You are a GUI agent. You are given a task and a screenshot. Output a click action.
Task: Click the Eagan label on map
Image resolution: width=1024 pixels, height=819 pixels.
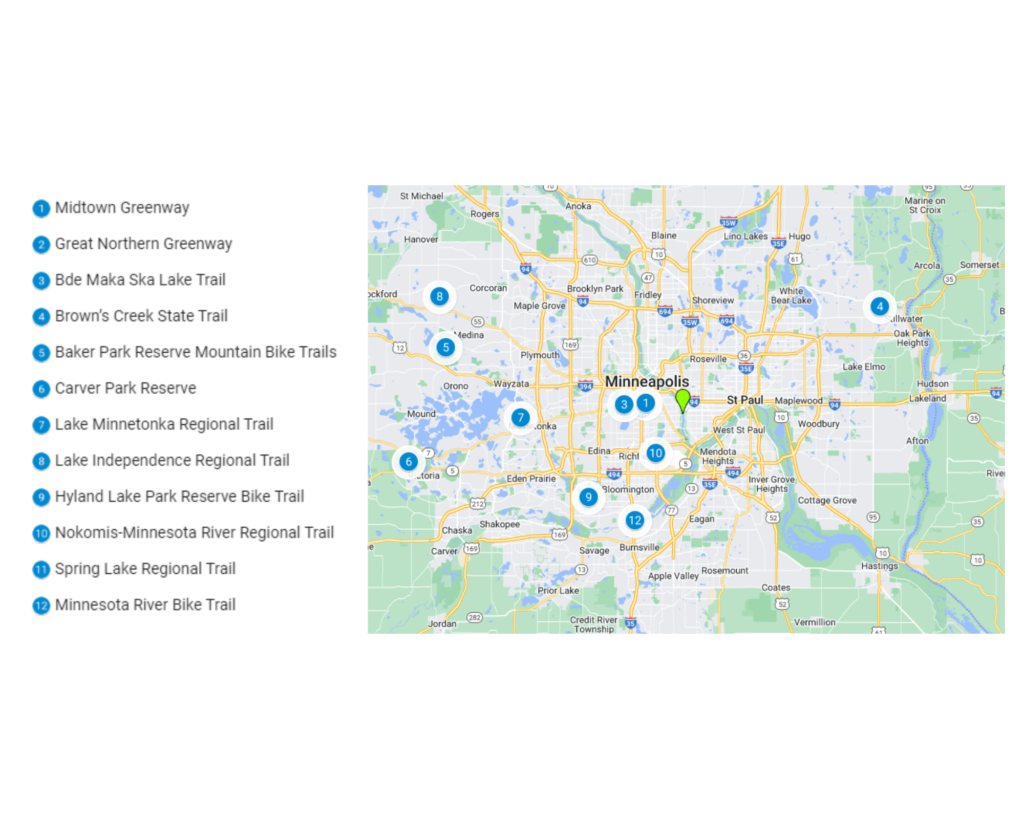pyautogui.click(x=701, y=519)
